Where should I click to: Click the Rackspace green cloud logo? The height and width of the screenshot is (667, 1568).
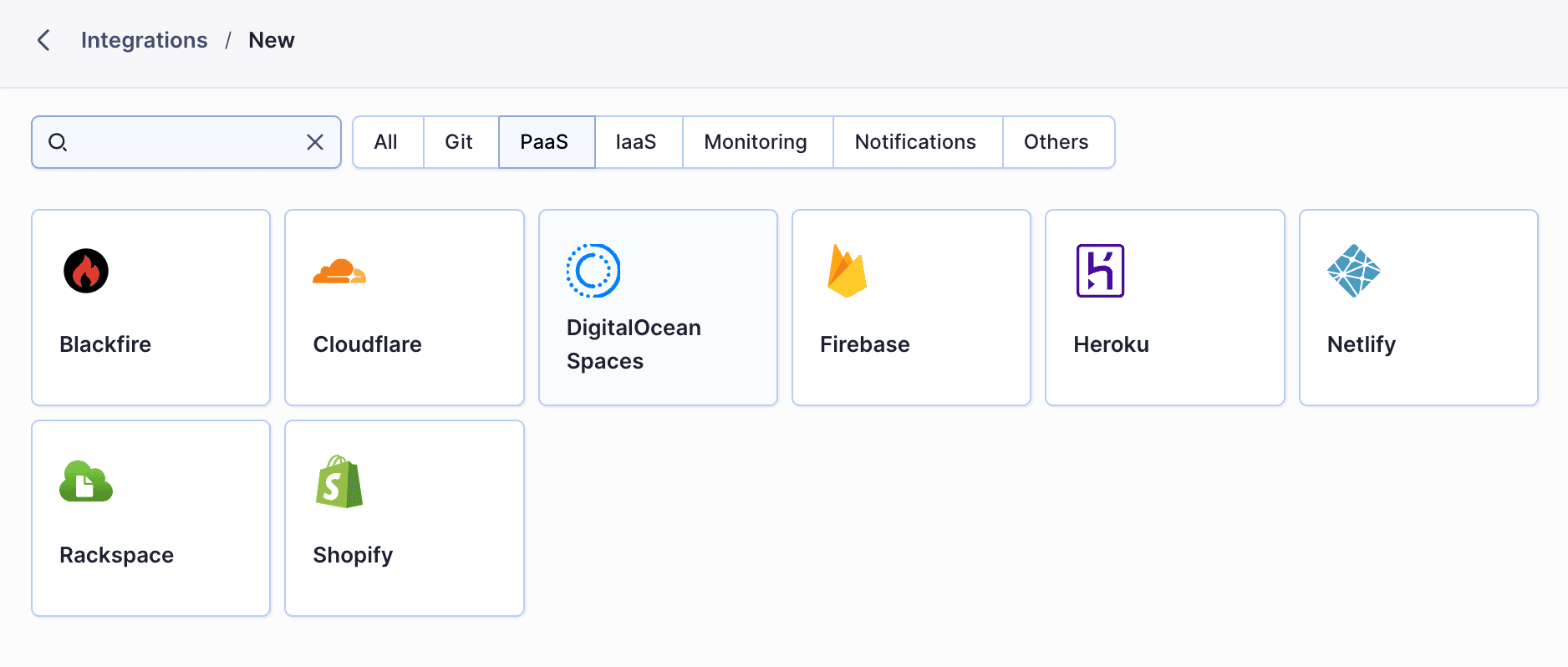point(86,481)
